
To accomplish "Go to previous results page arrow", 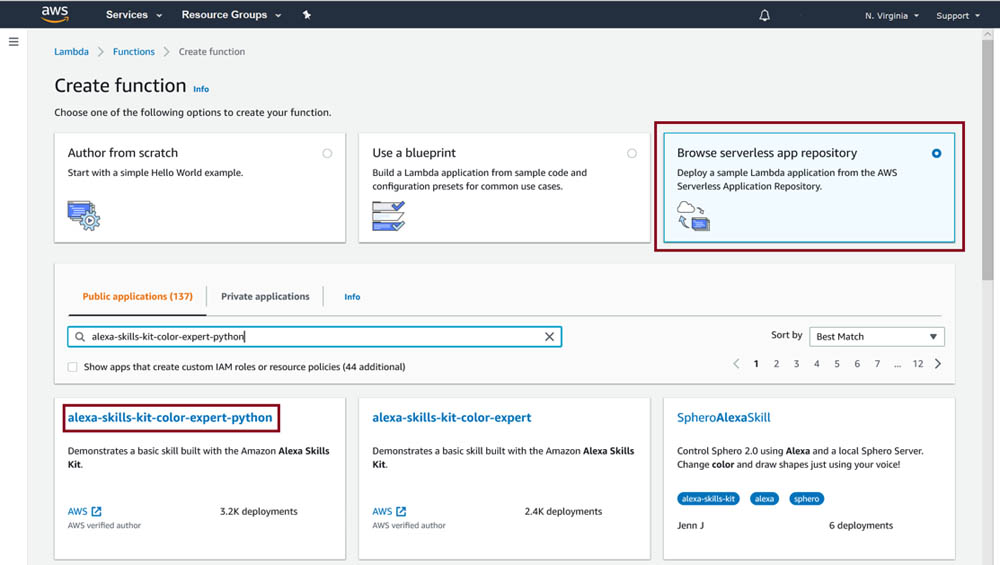I will tap(736, 363).
